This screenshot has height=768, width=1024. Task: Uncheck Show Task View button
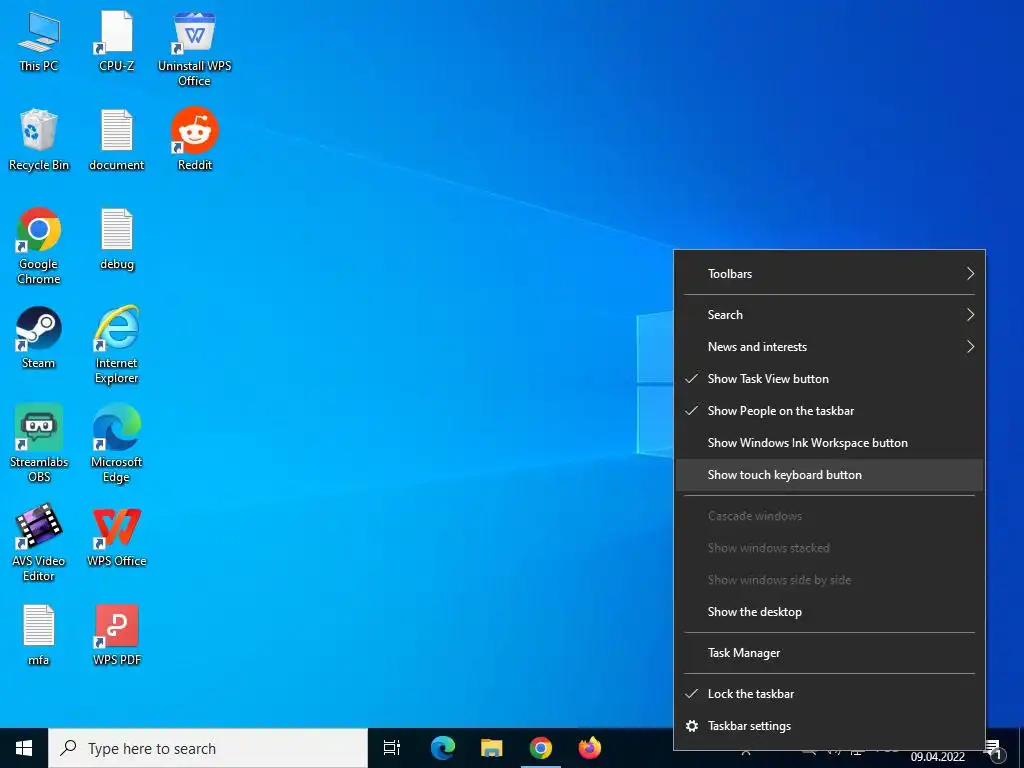(829, 379)
